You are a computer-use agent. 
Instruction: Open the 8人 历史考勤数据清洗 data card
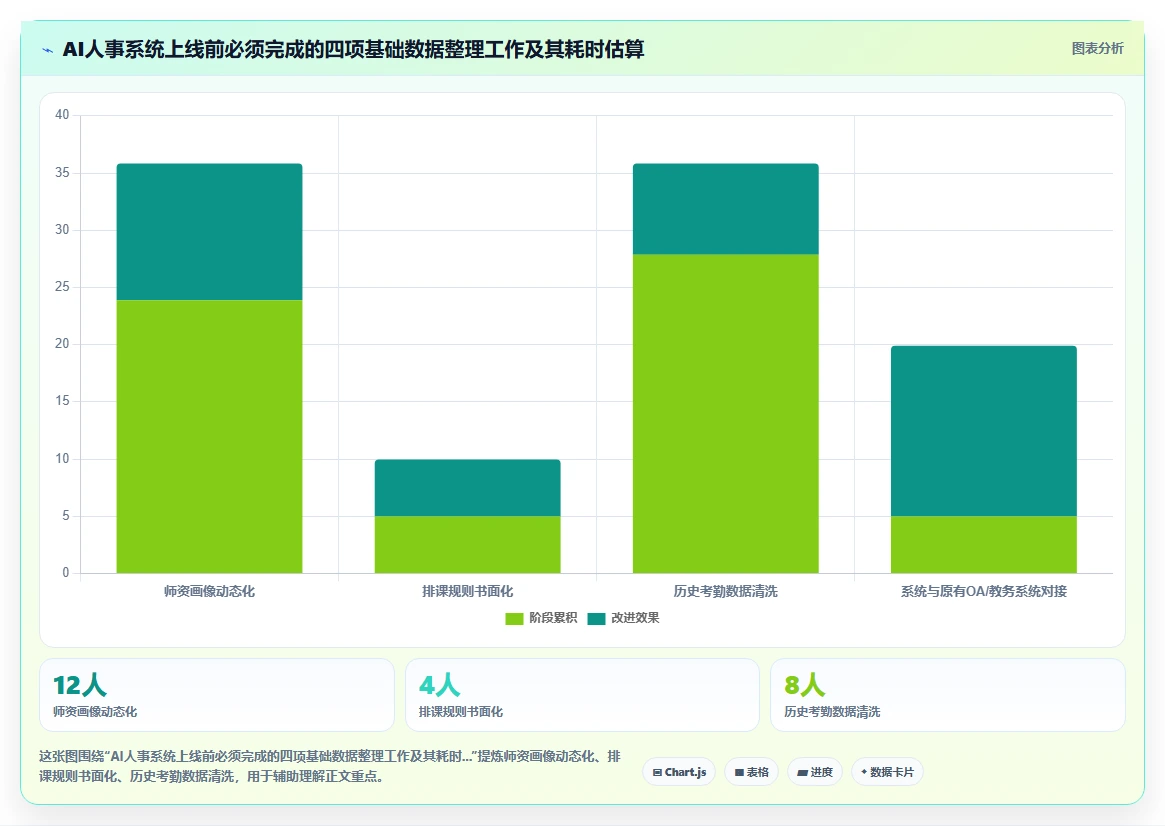tap(948, 695)
